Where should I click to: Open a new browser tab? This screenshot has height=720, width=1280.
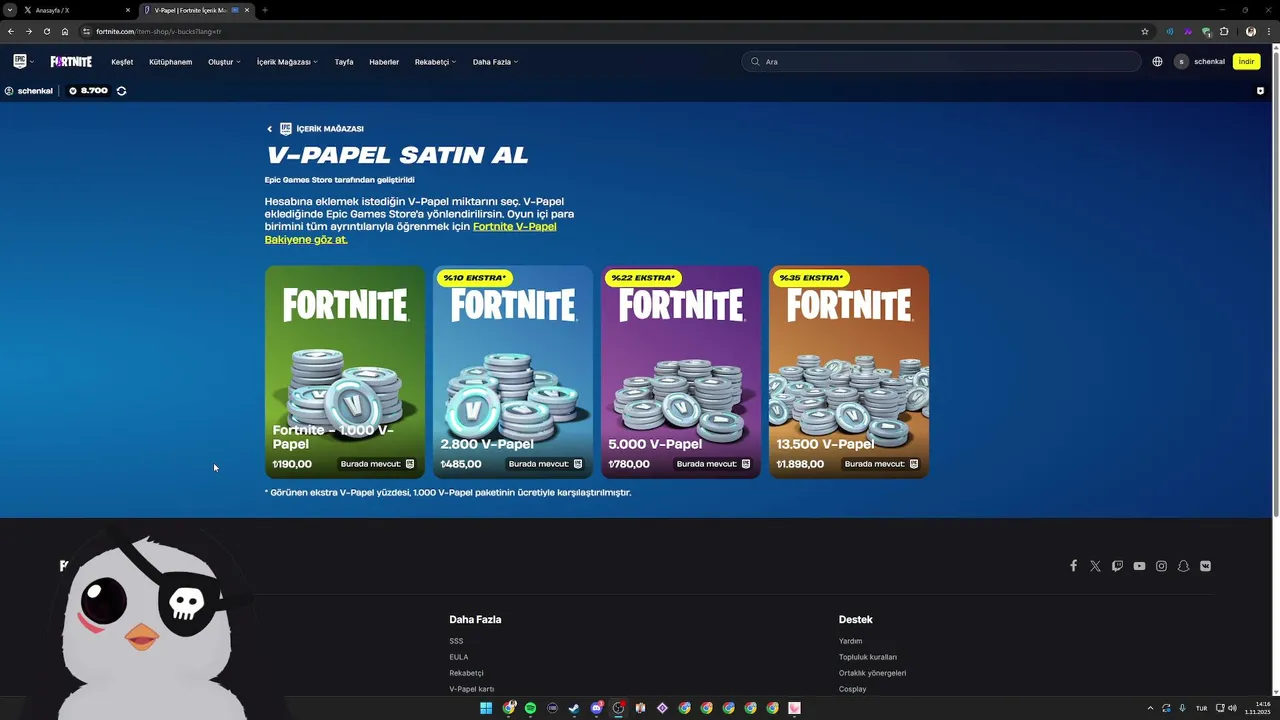[x=265, y=10]
